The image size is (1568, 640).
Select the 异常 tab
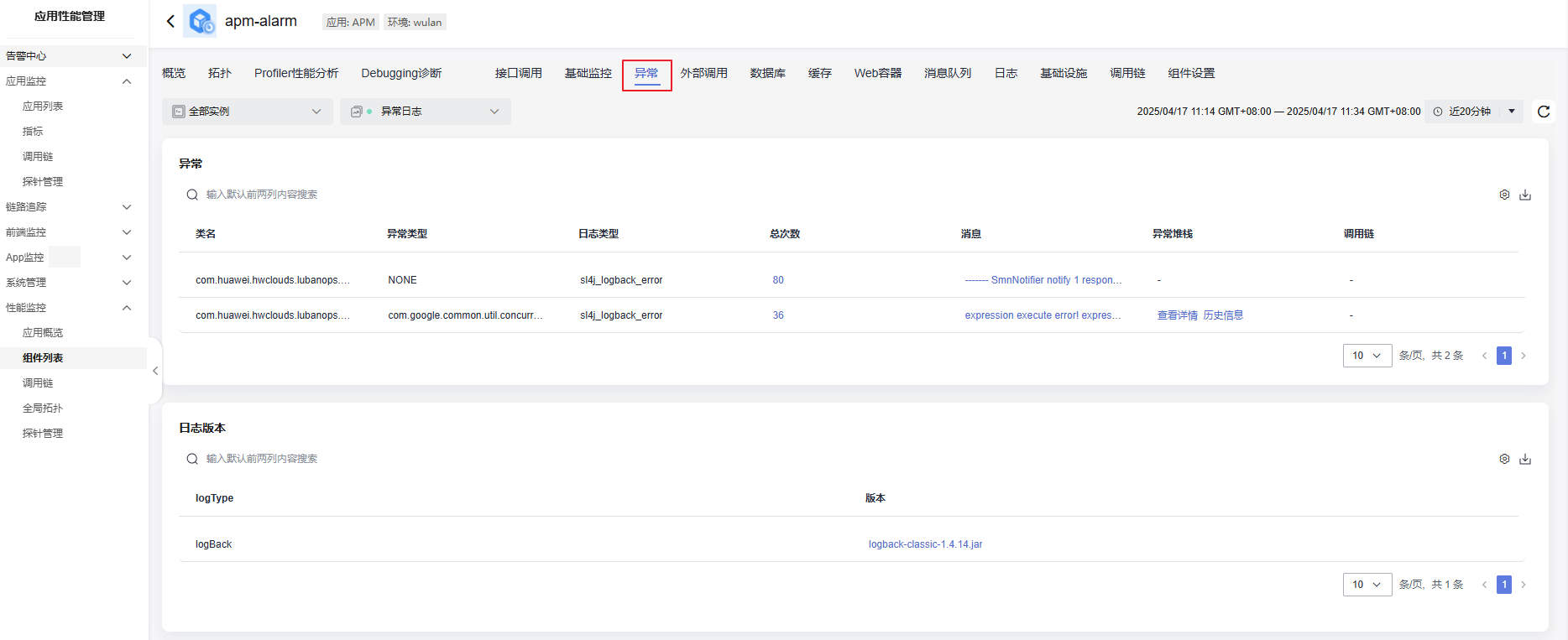point(646,74)
